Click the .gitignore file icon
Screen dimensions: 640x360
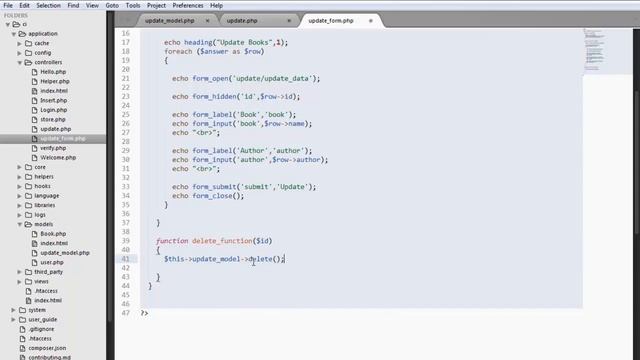pos(22,329)
